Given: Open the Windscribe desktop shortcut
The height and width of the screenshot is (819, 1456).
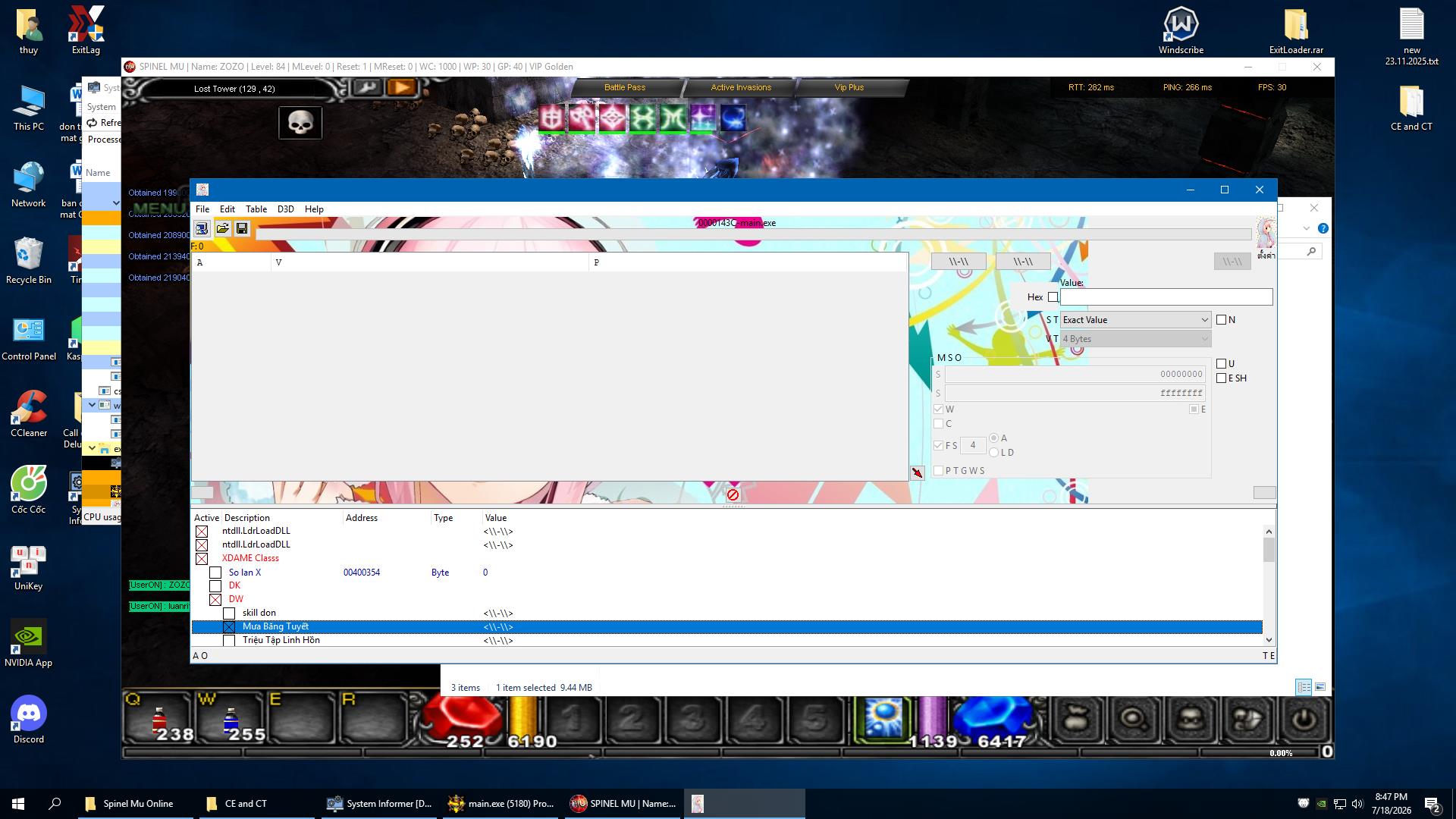Looking at the screenshot, I should [1181, 30].
